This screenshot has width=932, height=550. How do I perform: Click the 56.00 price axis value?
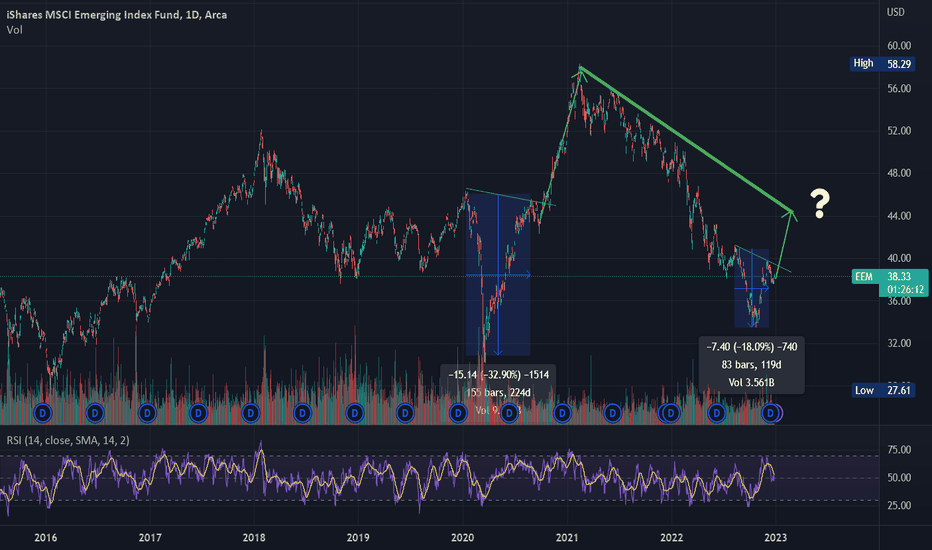(x=899, y=89)
